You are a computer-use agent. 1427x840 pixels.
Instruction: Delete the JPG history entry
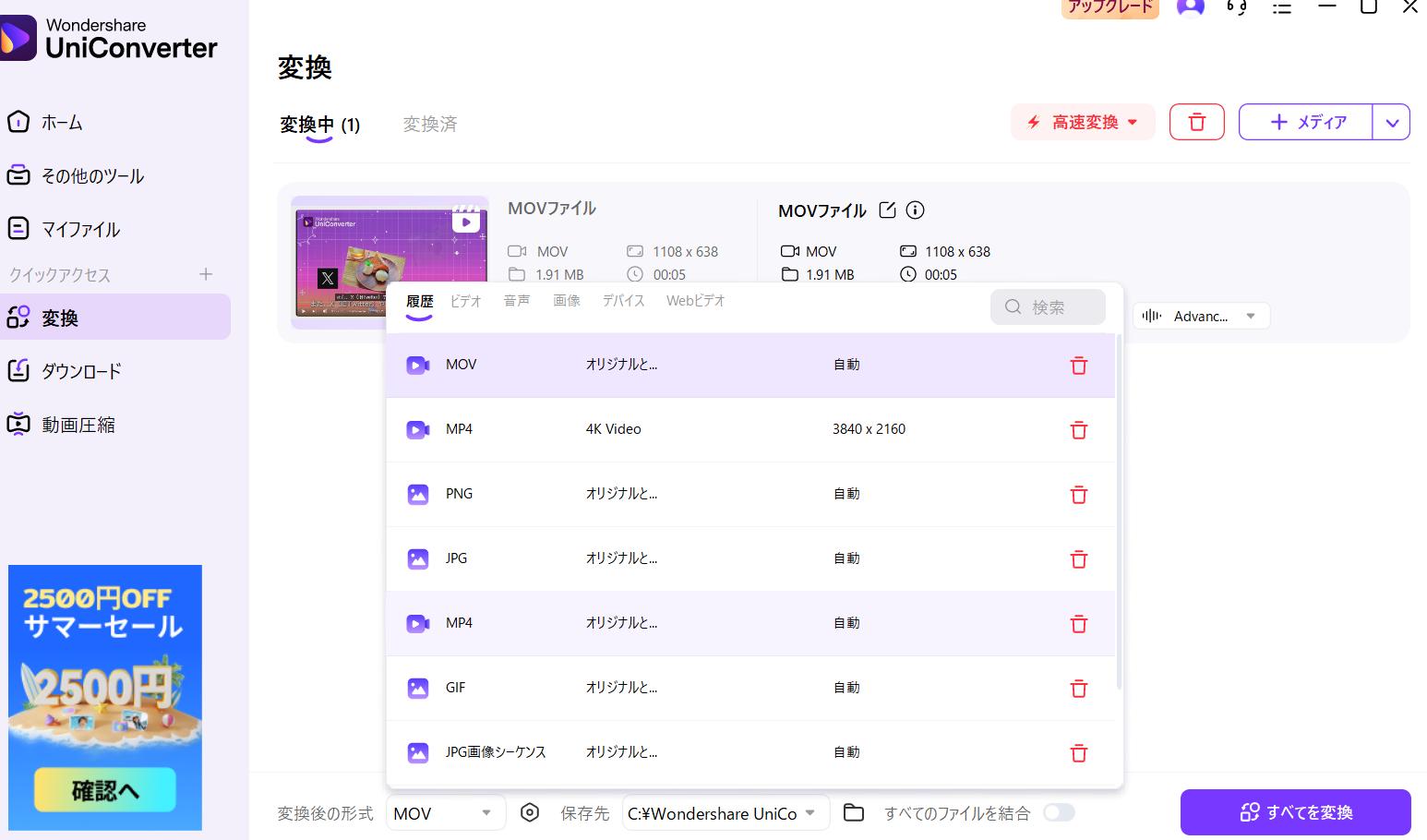pyautogui.click(x=1078, y=559)
